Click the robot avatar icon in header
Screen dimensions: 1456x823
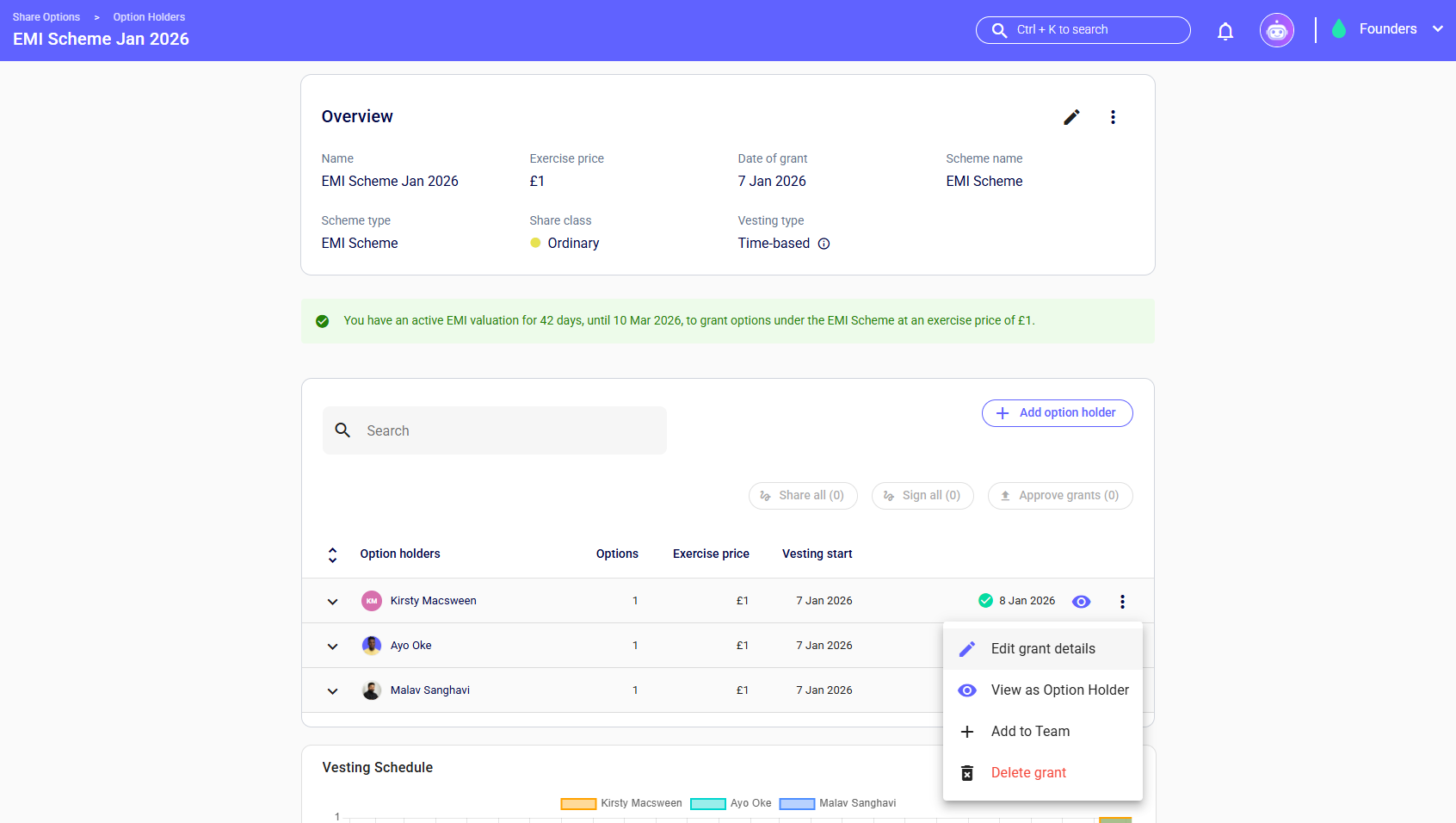coord(1276,31)
